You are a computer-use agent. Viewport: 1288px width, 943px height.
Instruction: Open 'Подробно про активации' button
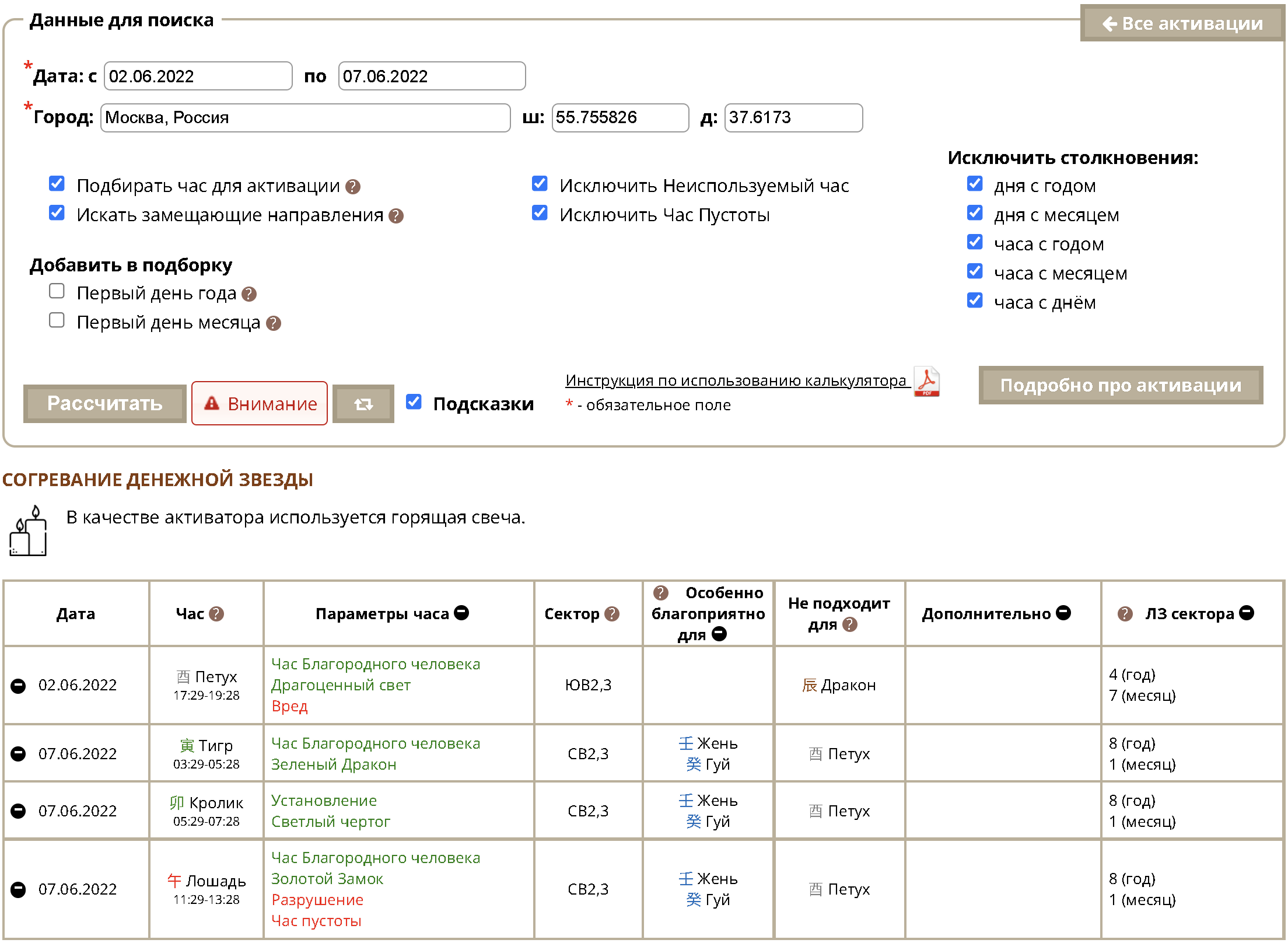[1121, 385]
